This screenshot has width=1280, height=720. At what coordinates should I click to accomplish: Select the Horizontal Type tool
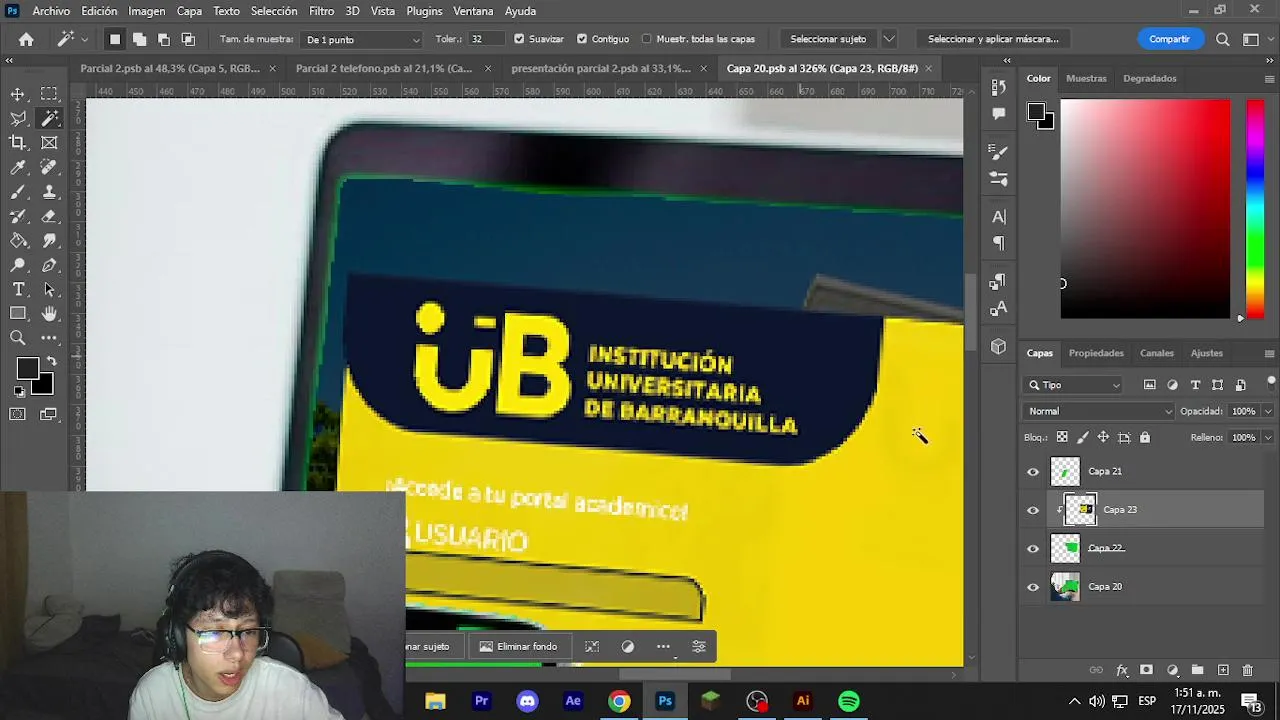[18, 290]
